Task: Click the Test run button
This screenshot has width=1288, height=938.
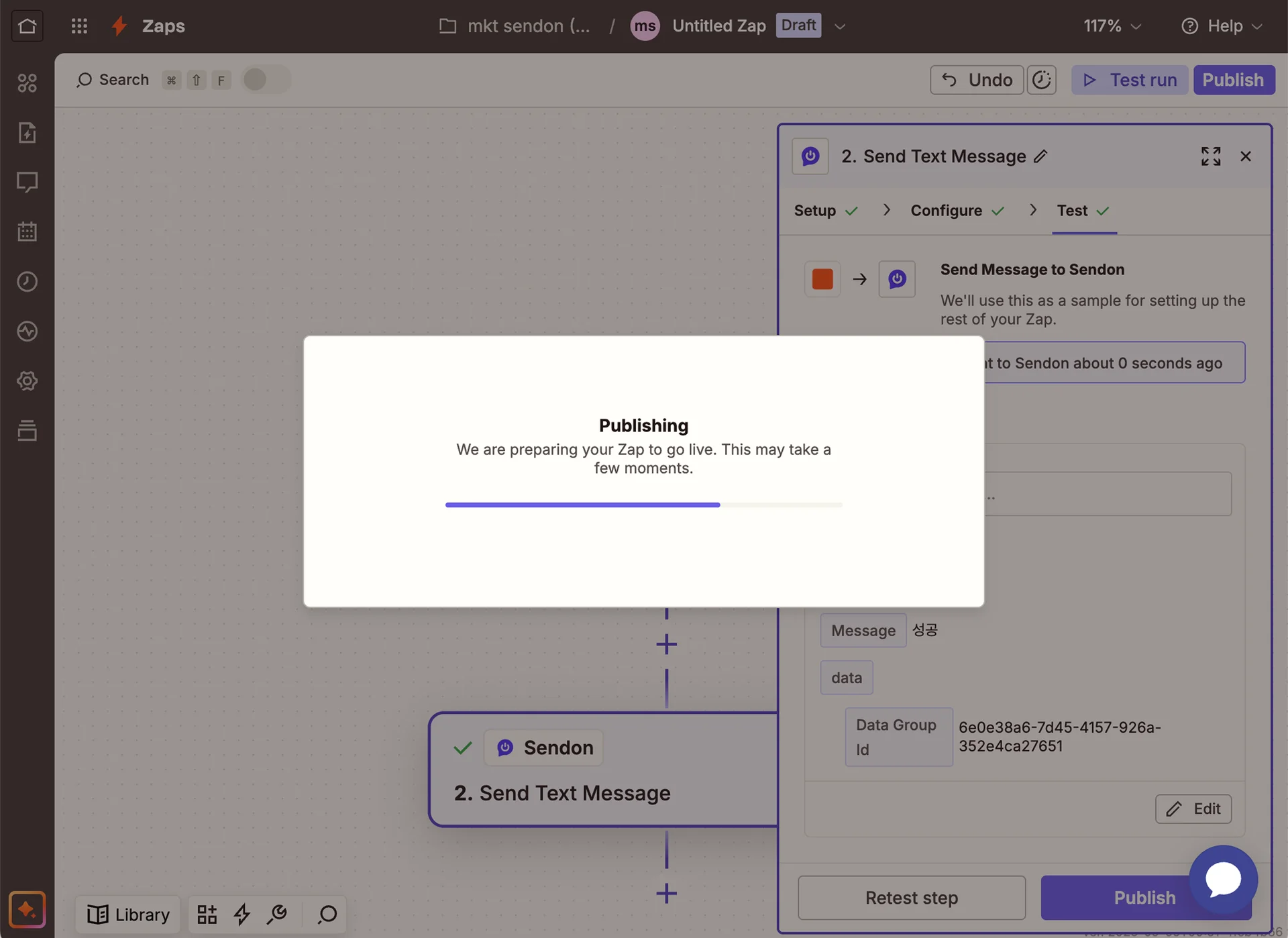Action: click(1130, 80)
